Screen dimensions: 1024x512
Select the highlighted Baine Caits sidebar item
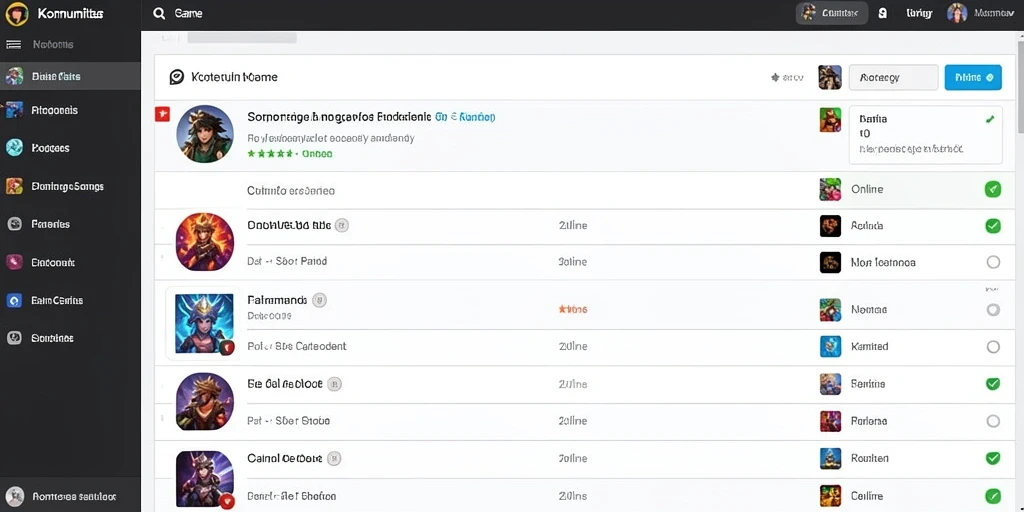pos(71,76)
